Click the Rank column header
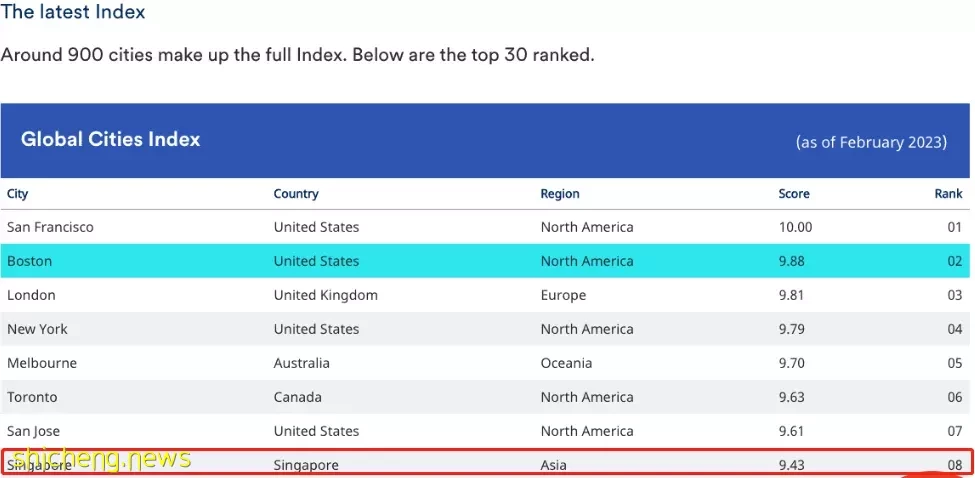 [x=948, y=193]
